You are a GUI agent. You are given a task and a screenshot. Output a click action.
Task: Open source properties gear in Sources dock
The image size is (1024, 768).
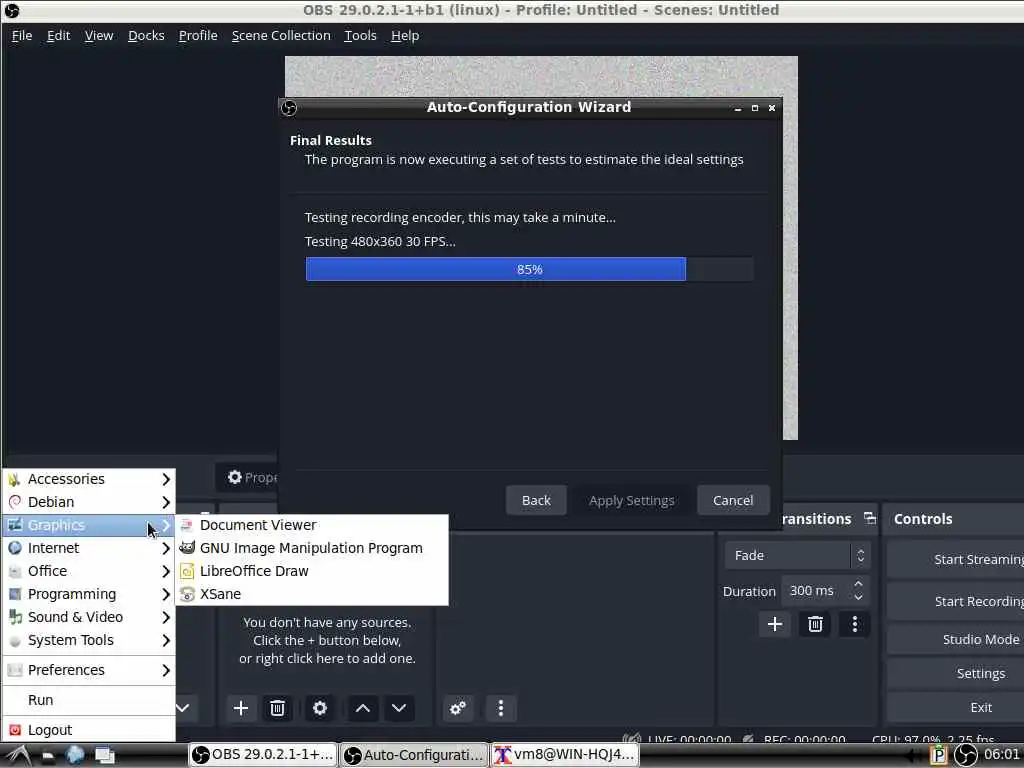tap(319, 708)
